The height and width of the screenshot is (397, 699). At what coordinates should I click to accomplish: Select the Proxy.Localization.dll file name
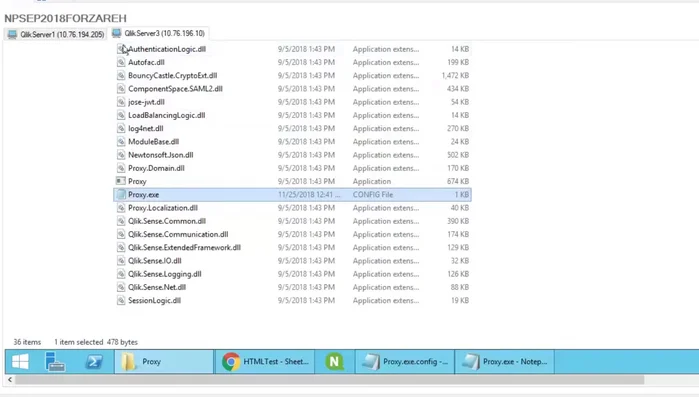click(x=163, y=208)
